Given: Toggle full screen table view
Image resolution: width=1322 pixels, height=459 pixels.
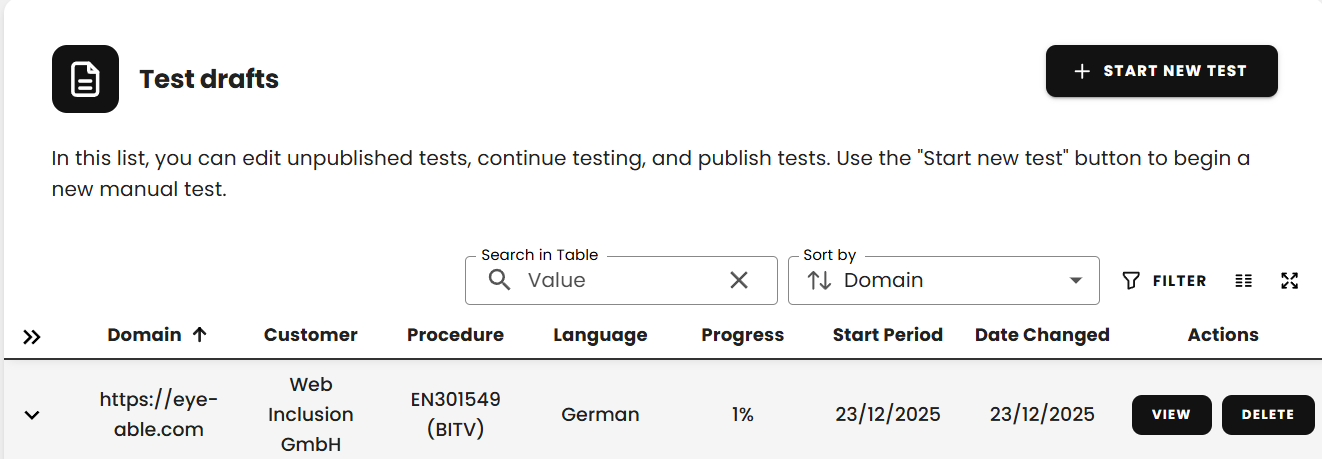Looking at the screenshot, I should 1289,281.
